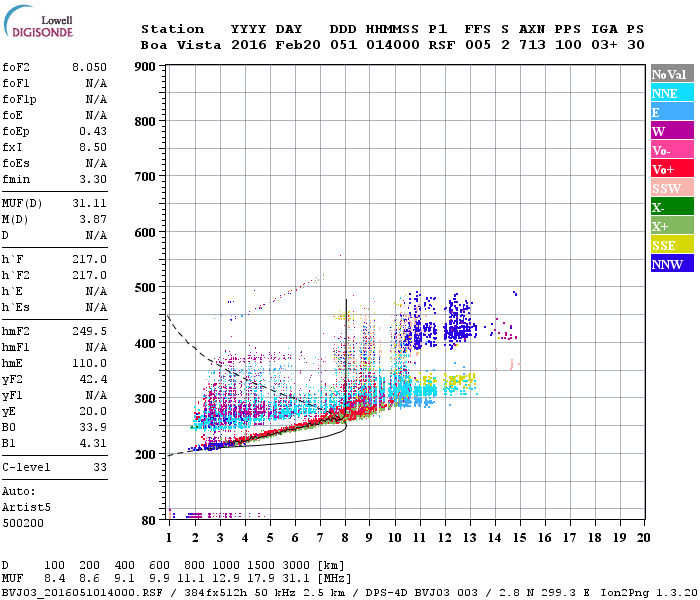Click the D 3000 km table header
This screenshot has width=700, height=600.
coord(296,565)
